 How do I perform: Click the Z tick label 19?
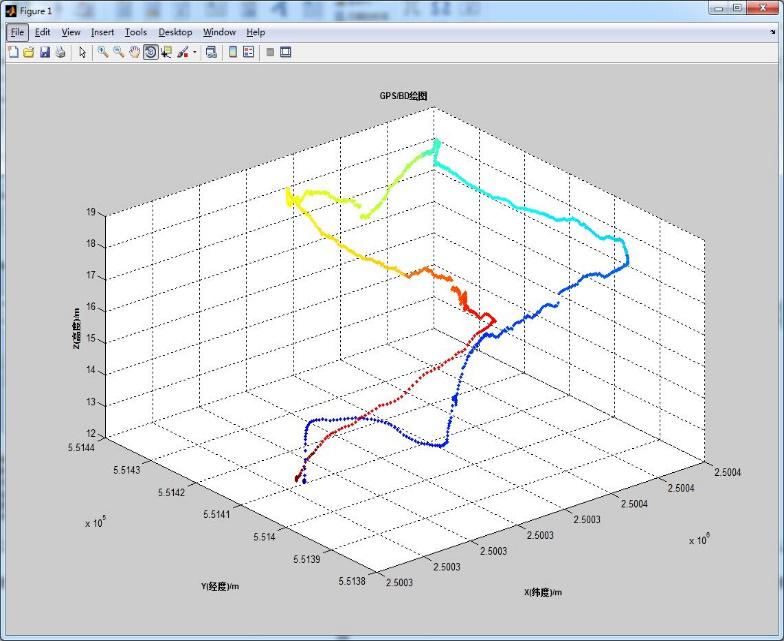90,212
